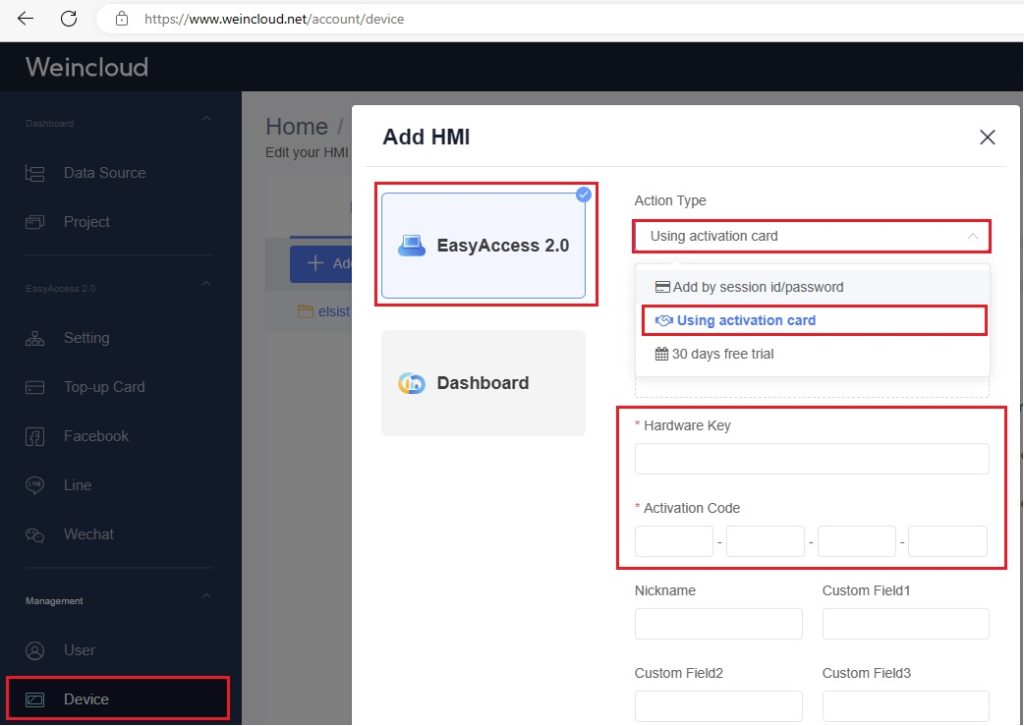Click the Facebook sidebar icon

click(x=35, y=436)
